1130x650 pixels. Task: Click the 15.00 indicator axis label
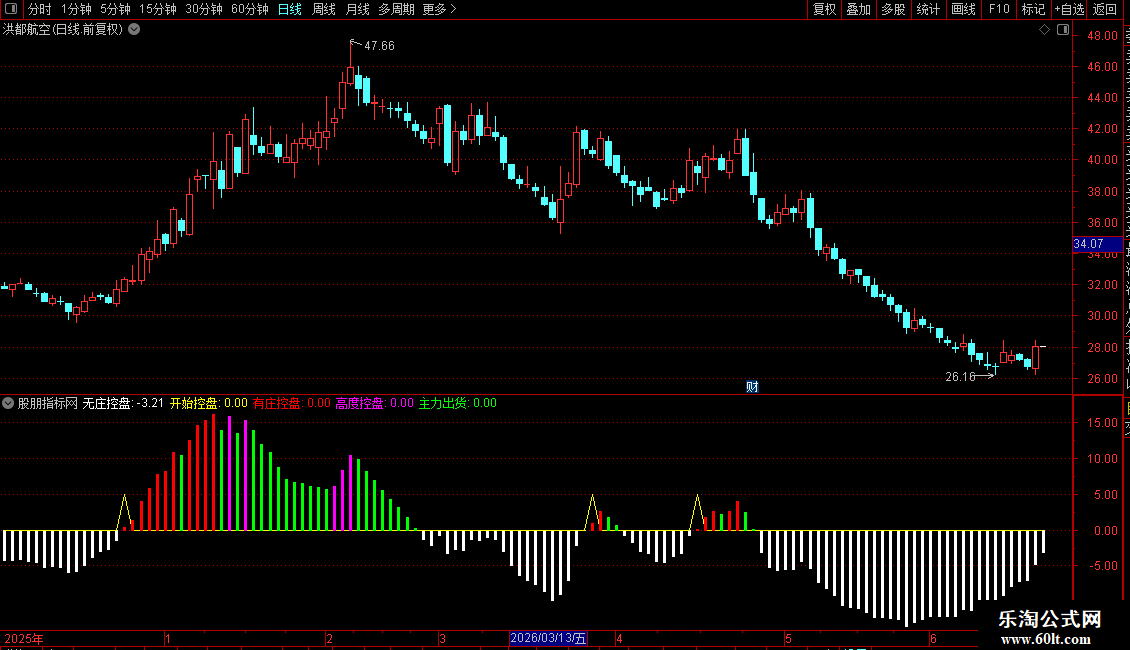pos(1102,423)
